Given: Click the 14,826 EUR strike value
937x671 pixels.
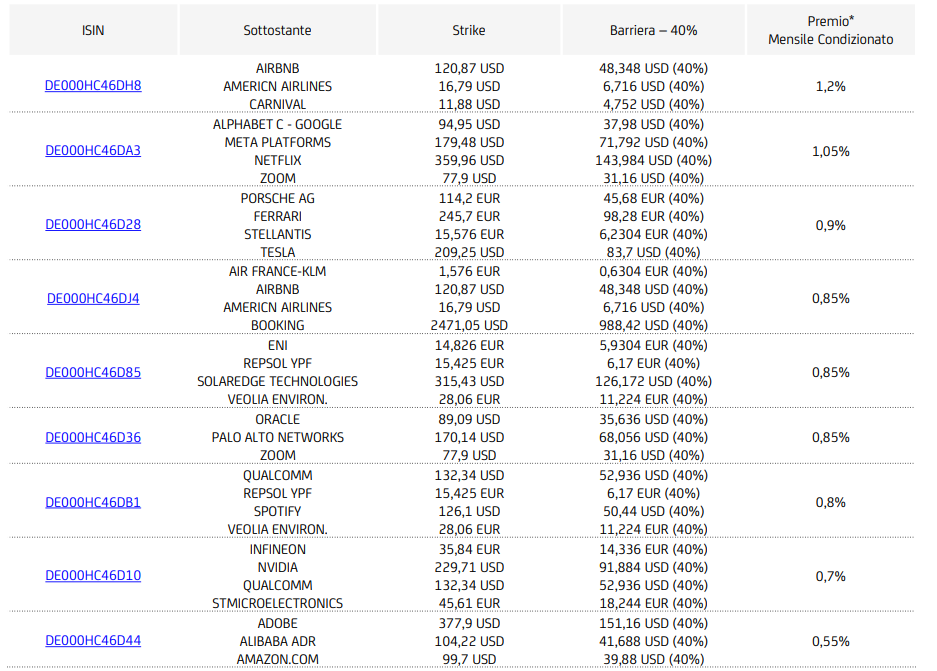Looking at the screenshot, I should (469, 345).
